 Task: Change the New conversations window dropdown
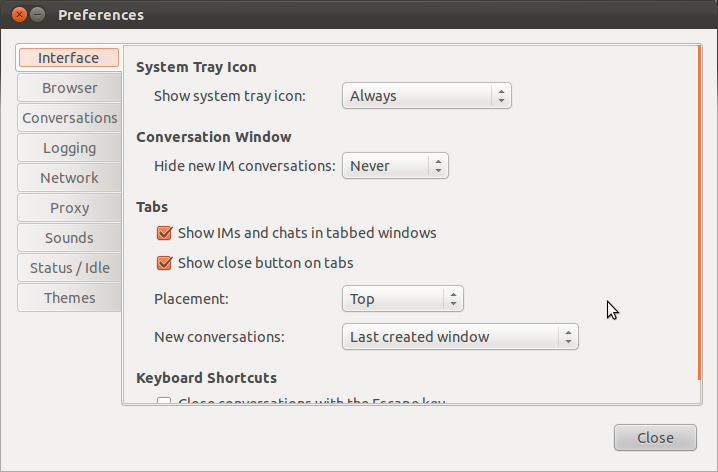tap(460, 337)
